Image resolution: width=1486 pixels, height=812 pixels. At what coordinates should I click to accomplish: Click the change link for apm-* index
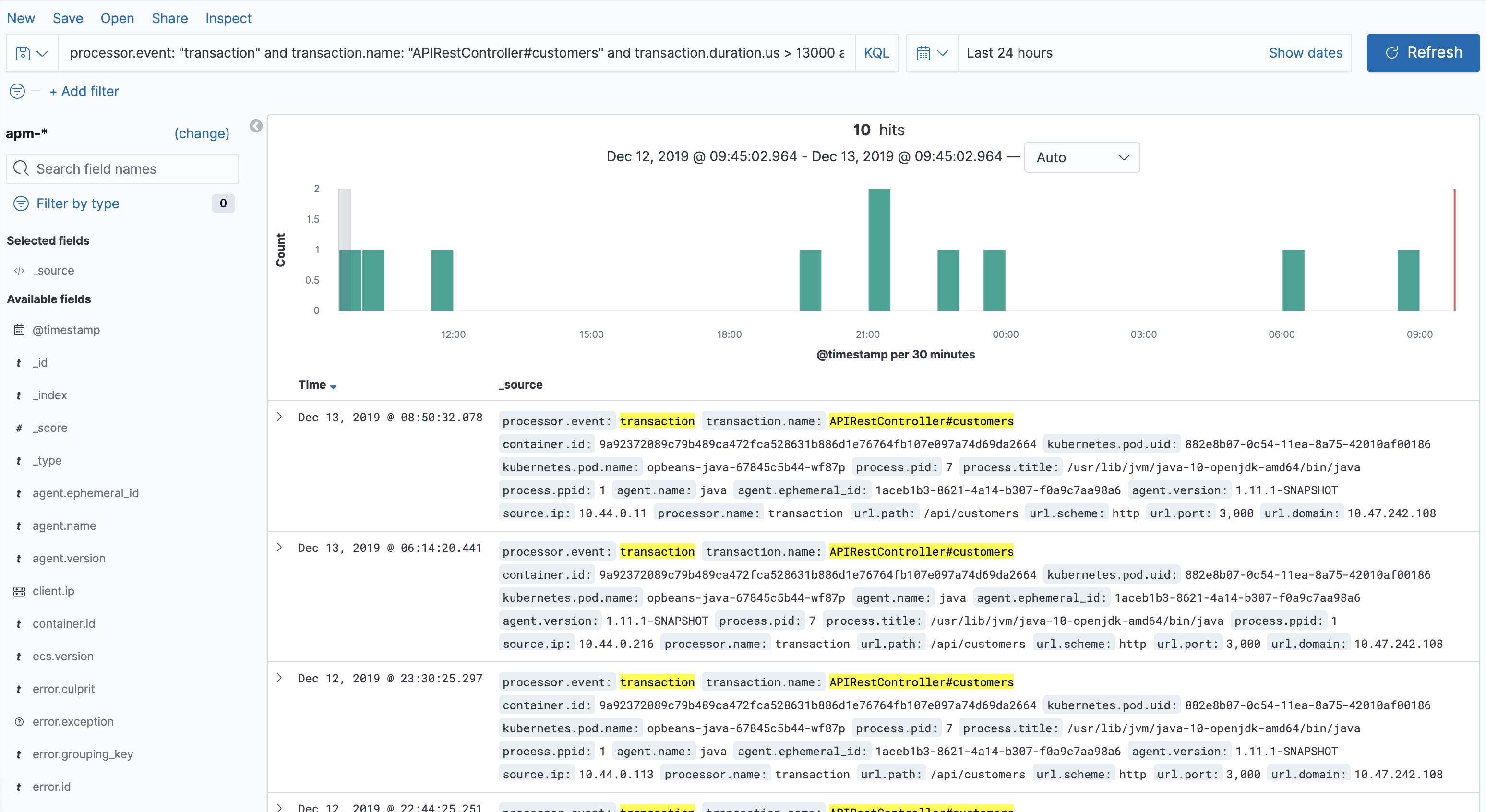201,133
